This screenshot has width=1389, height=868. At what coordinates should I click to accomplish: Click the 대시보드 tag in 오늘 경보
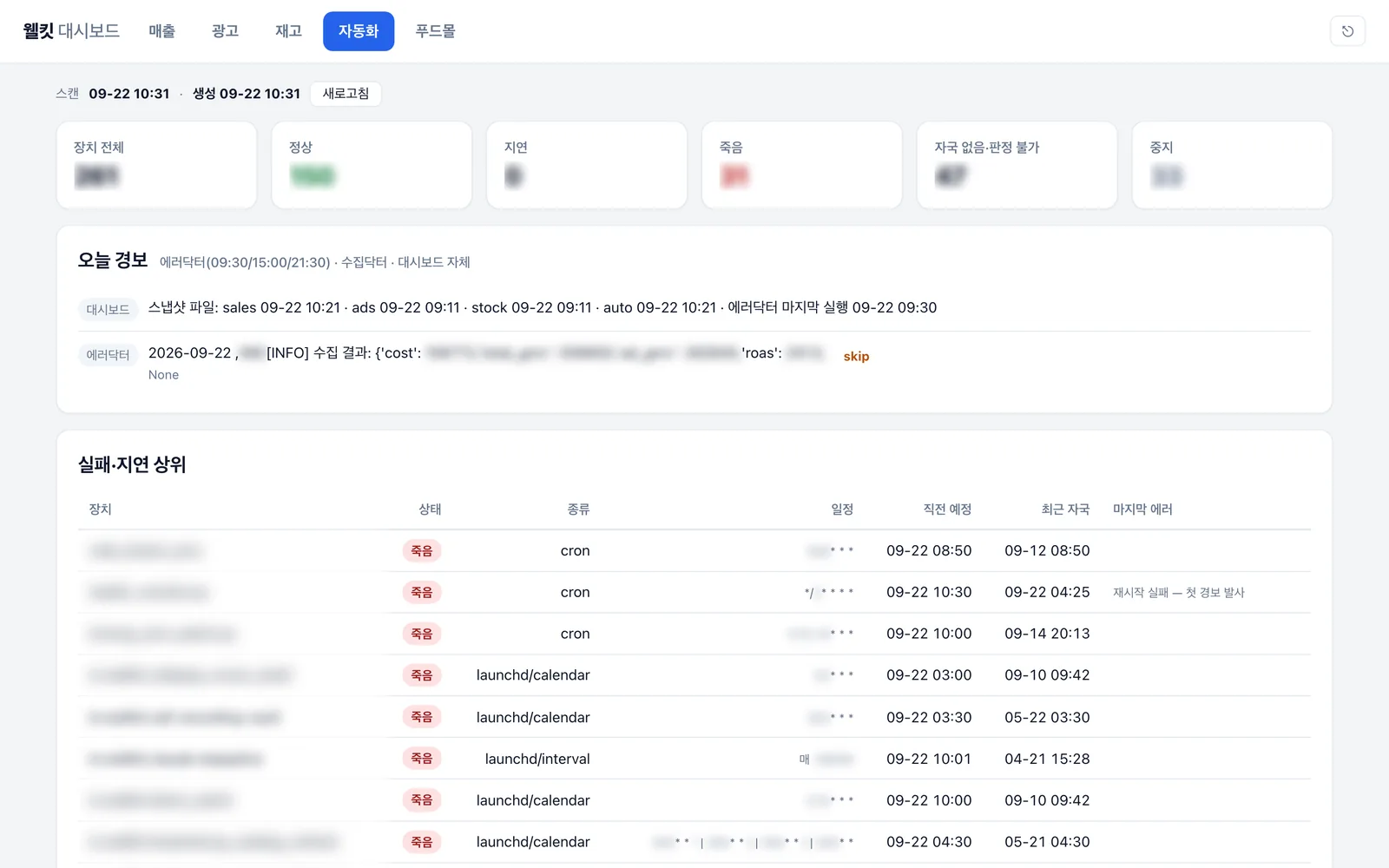[x=108, y=309]
